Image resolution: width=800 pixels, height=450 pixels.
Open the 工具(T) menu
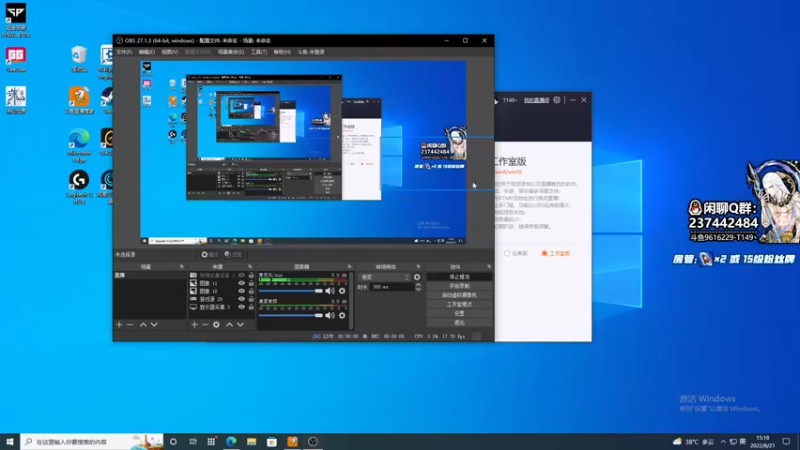pos(259,52)
